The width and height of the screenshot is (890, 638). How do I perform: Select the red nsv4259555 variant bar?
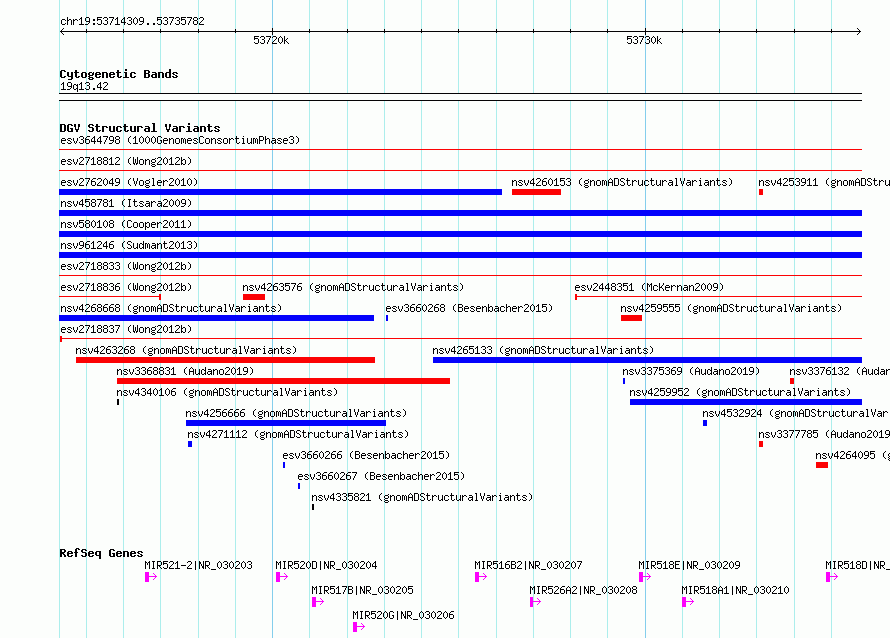point(631,318)
